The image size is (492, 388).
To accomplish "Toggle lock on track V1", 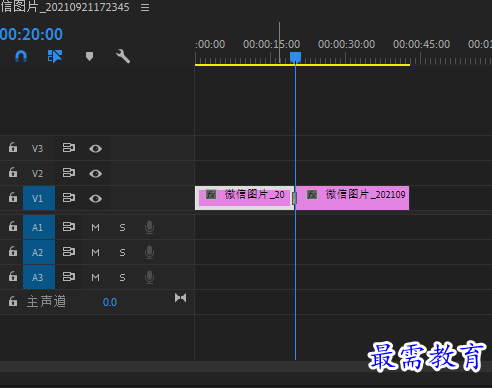I will (13, 197).
